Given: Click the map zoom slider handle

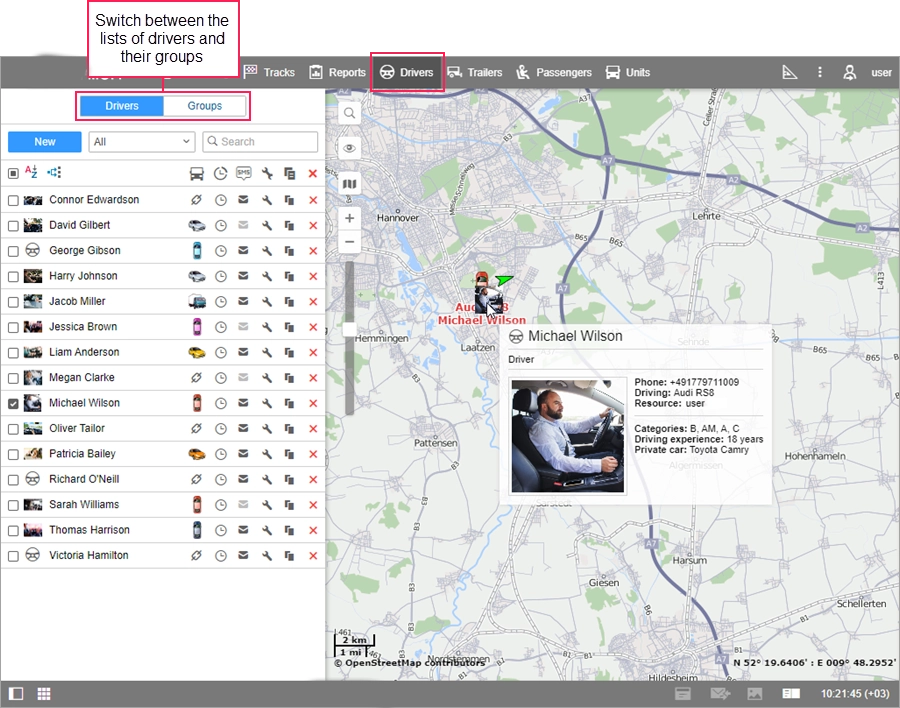Looking at the screenshot, I should pyautogui.click(x=349, y=330).
